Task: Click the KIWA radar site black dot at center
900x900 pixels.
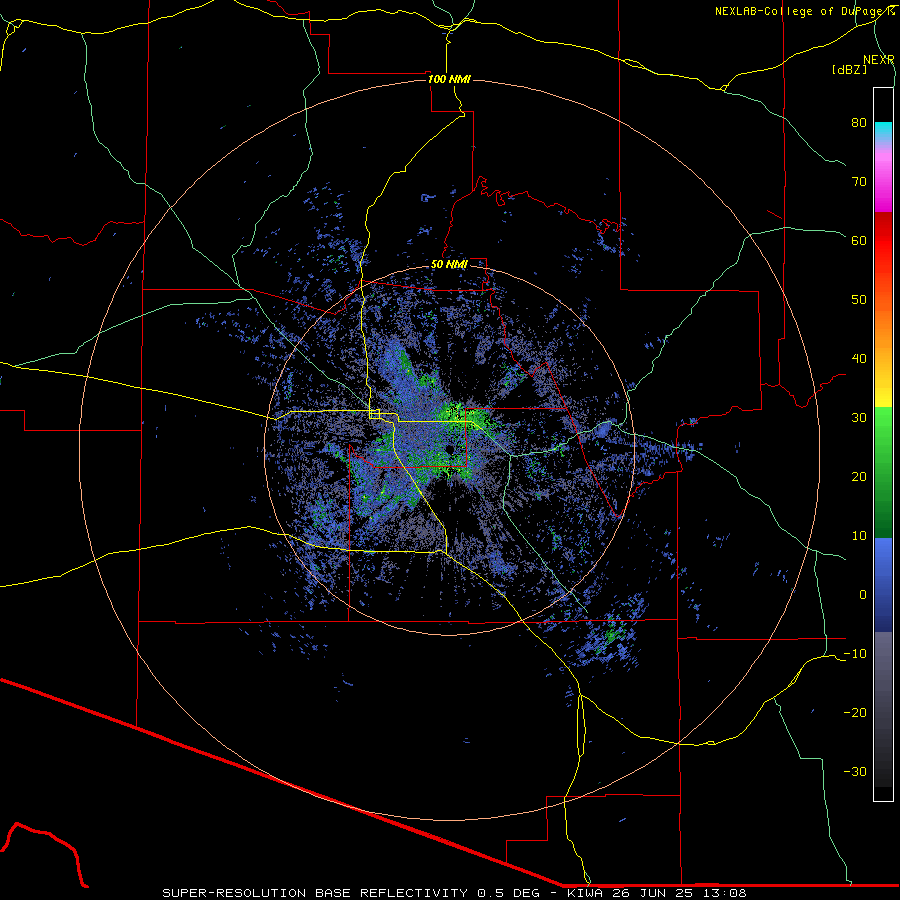Action: point(449,449)
